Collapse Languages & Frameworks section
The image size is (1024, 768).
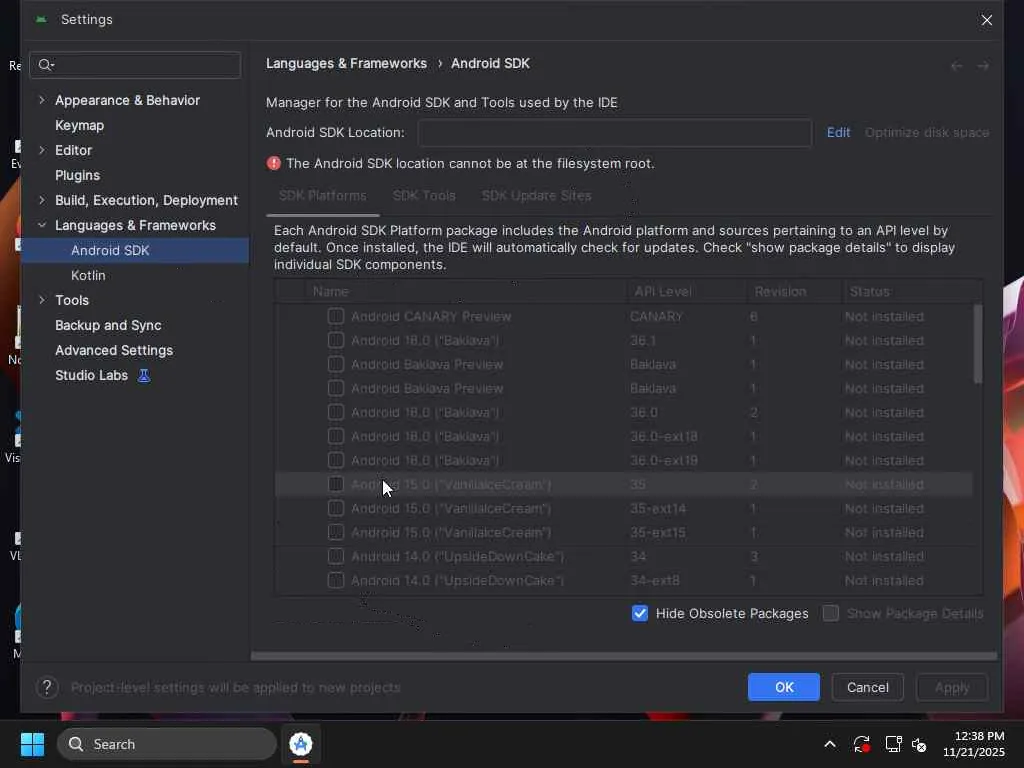click(x=42, y=225)
